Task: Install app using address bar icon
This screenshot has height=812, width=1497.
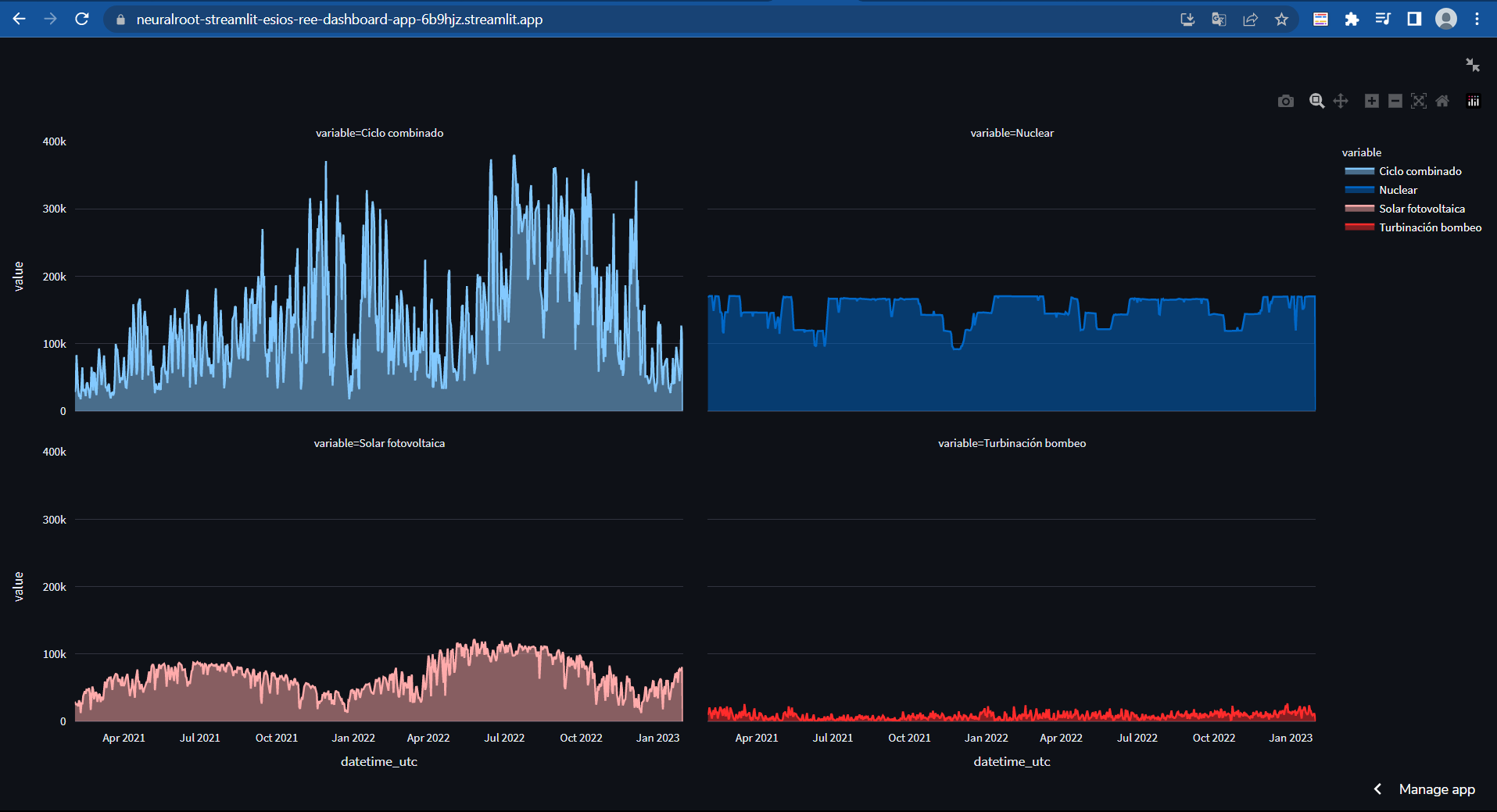Action: pyautogui.click(x=1187, y=20)
